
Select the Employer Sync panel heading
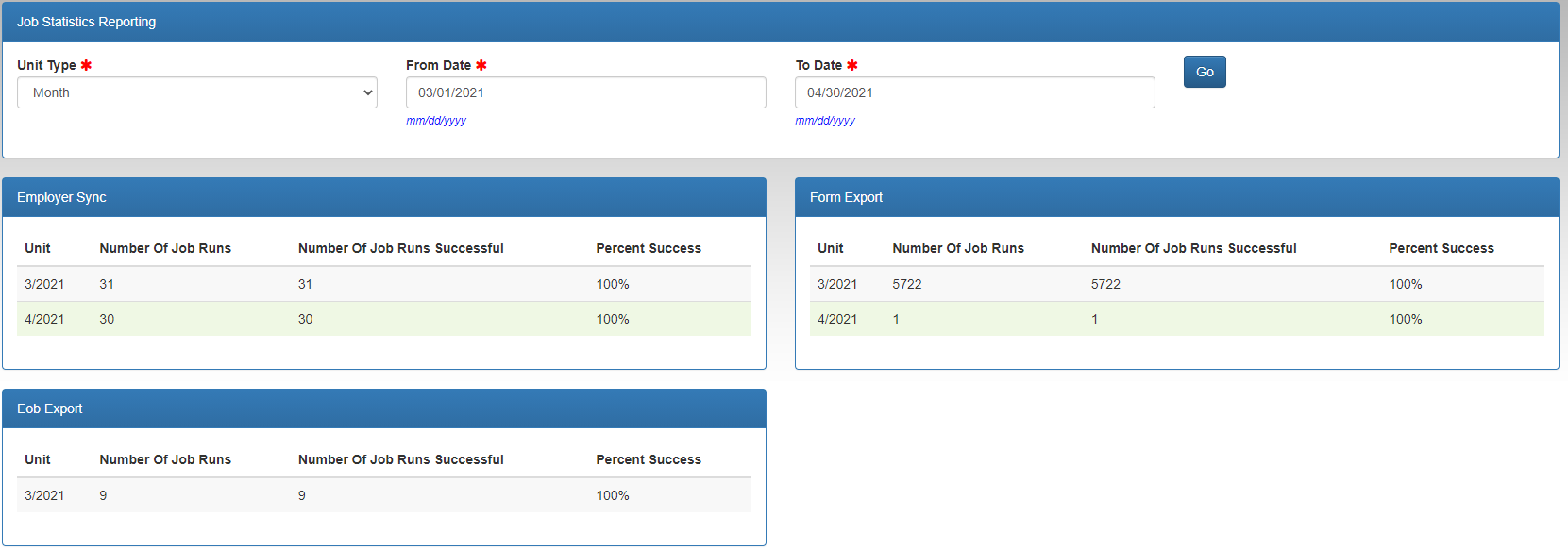(61, 197)
